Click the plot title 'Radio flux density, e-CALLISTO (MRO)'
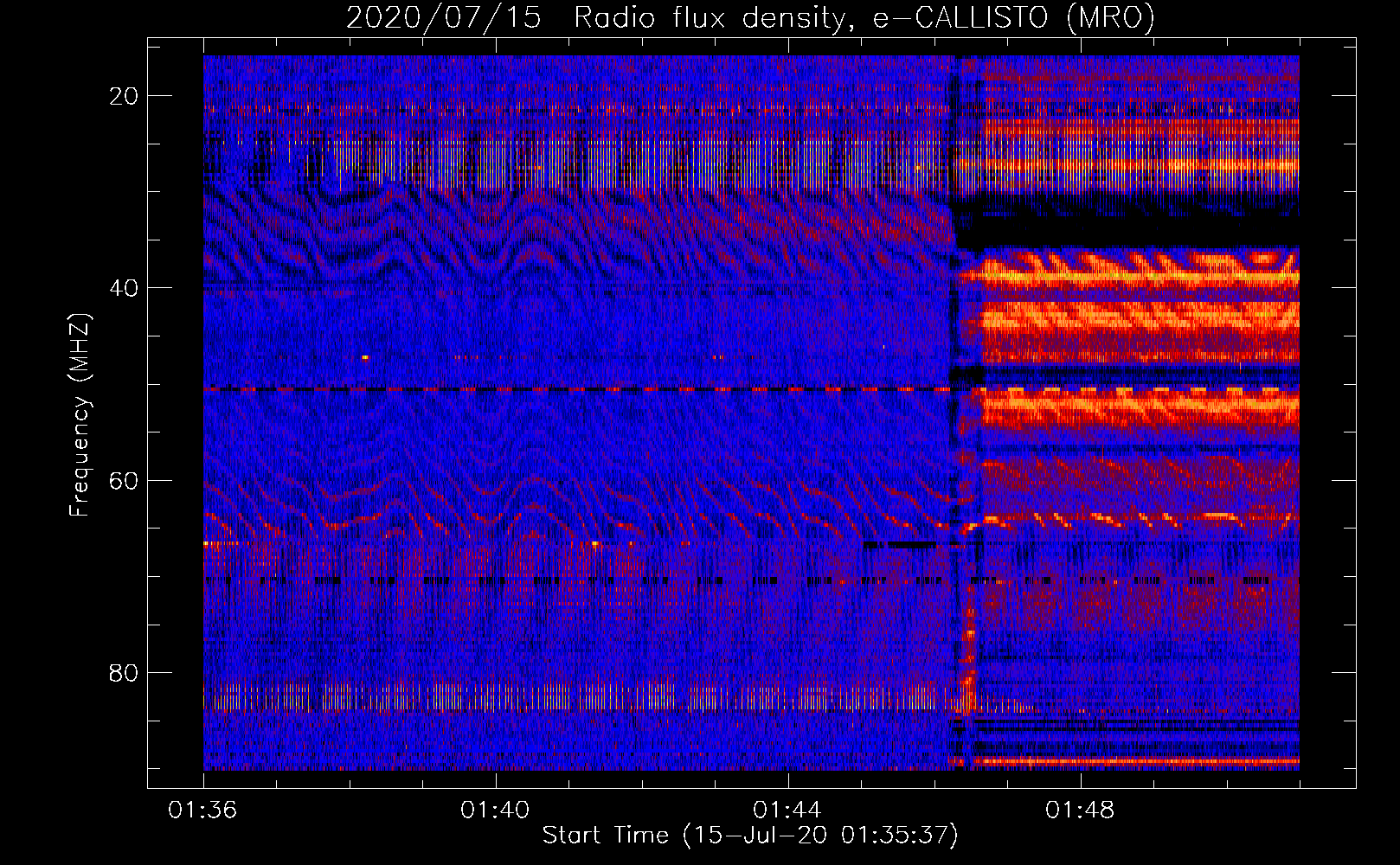The image size is (1400, 865). pyautogui.click(x=864, y=17)
